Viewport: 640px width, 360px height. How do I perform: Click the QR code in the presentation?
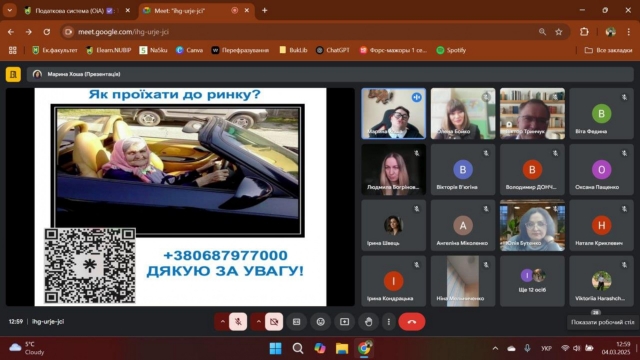90,266
